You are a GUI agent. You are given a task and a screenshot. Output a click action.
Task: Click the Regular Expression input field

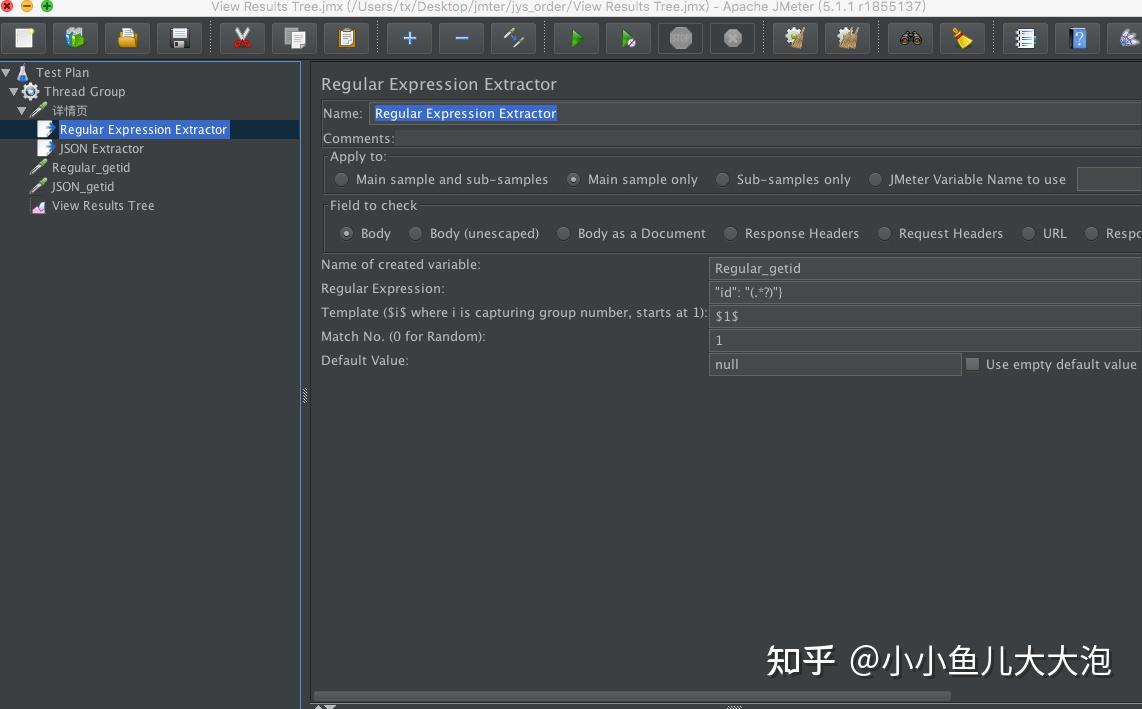pos(900,292)
